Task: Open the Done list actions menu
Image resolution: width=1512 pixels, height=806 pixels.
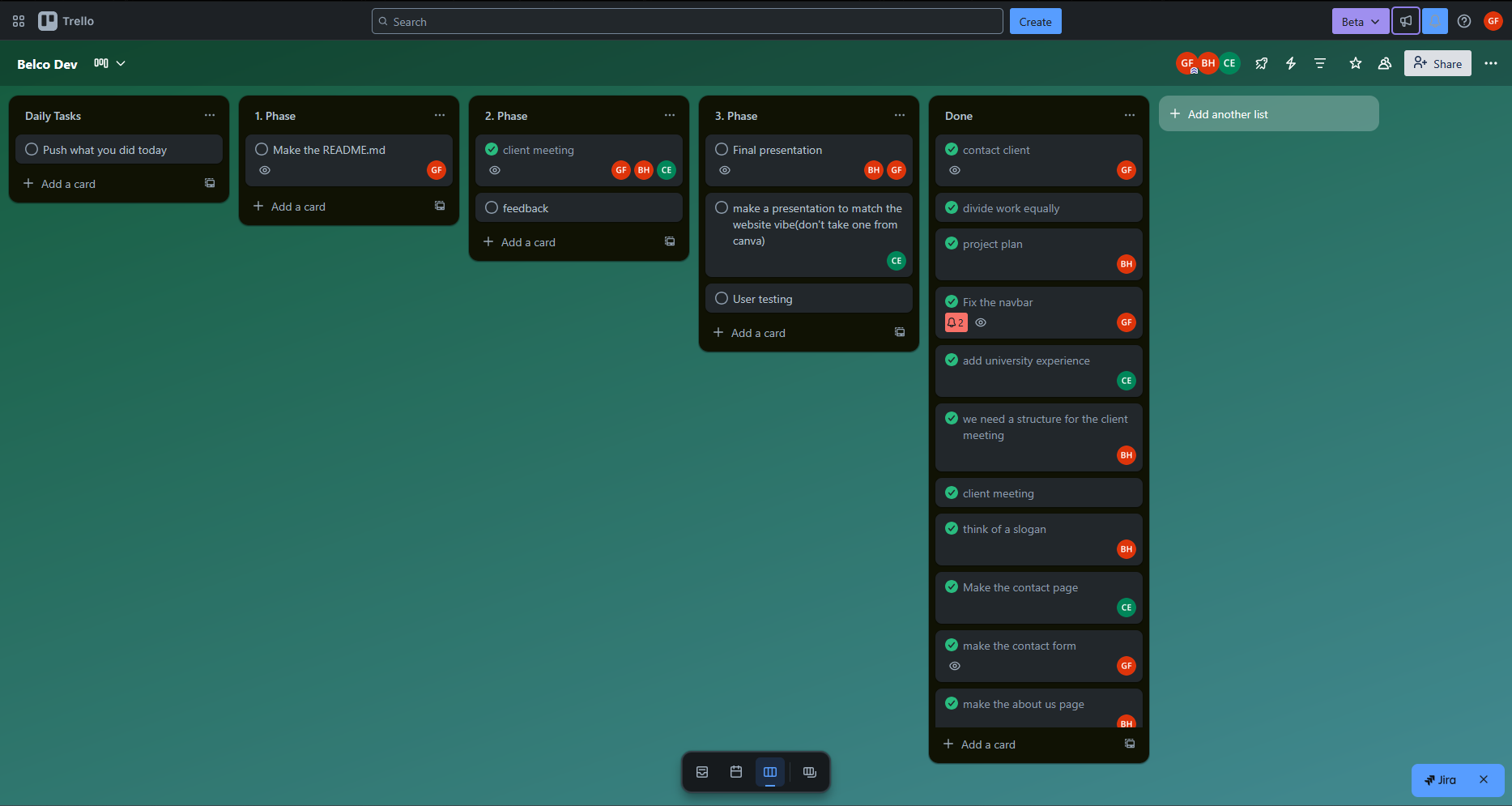Action: 1130,115
